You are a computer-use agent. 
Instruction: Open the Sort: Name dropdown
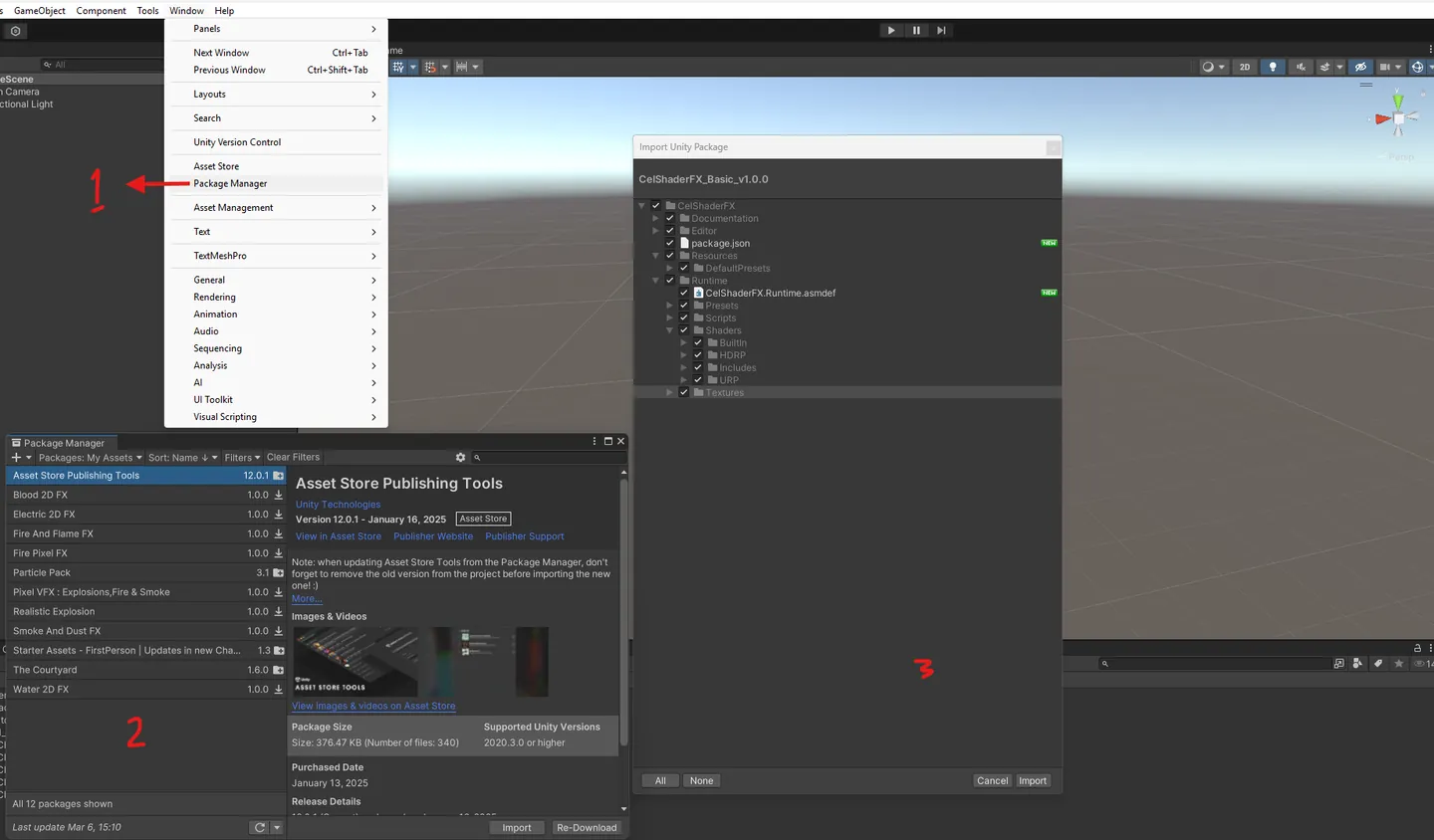pyautogui.click(x=182, y=458)
